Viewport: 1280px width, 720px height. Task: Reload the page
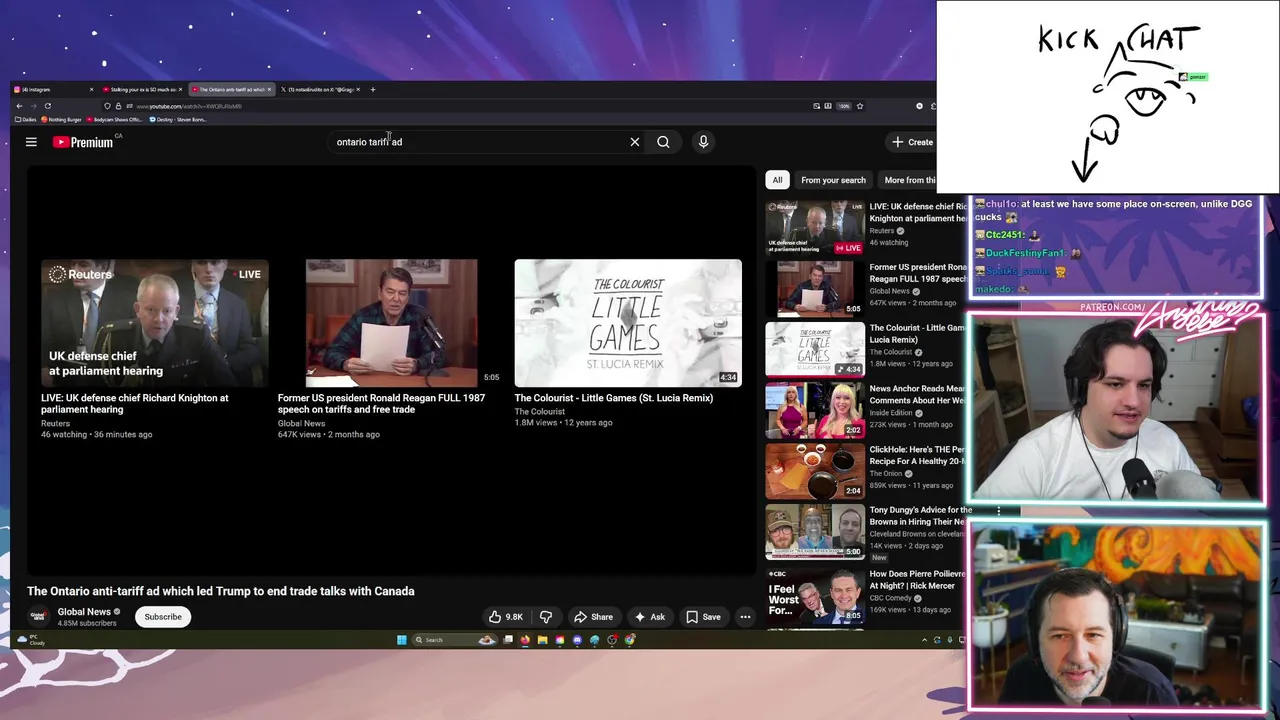(47, 106)
